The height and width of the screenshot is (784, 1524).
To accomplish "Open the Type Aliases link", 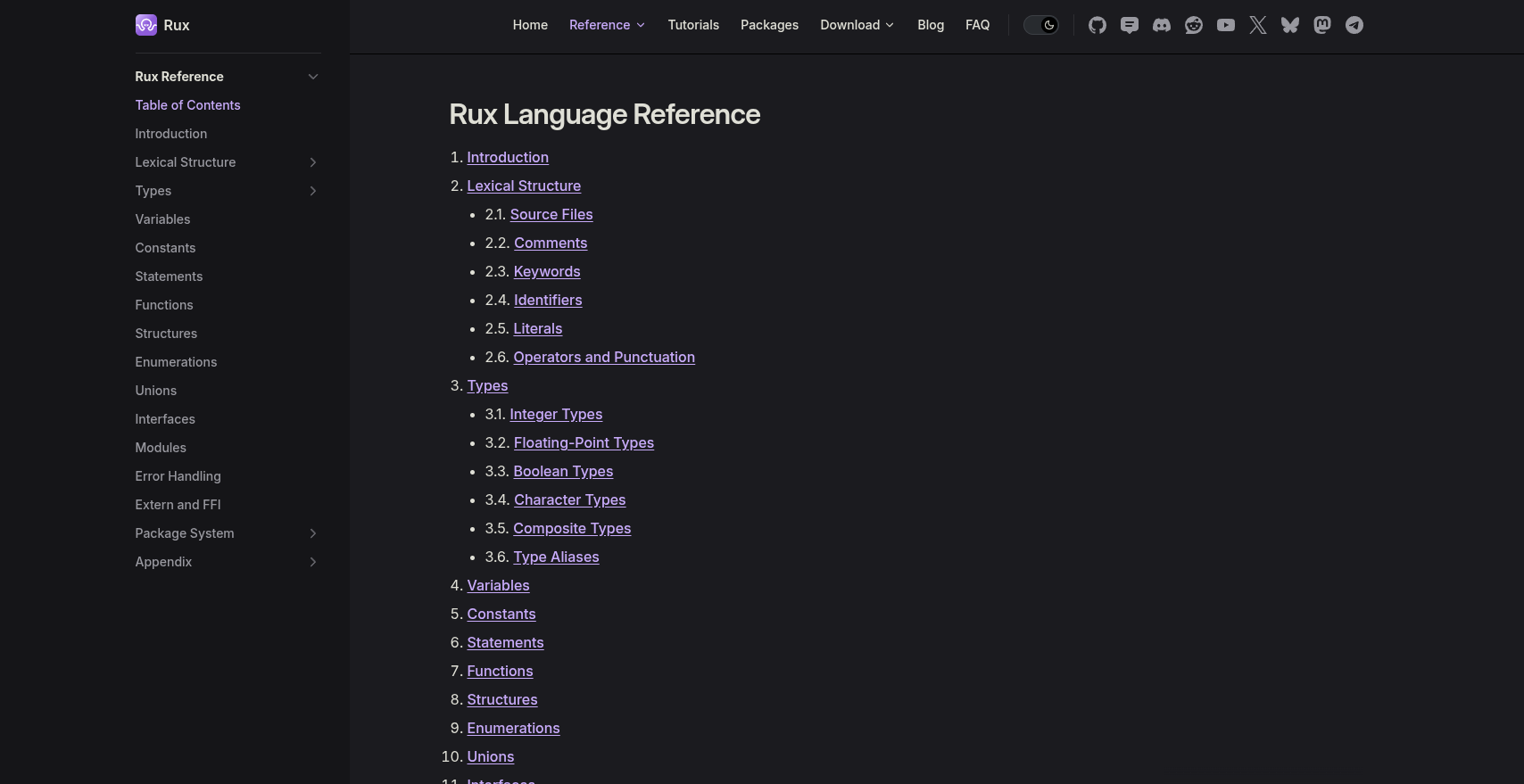I will [x=556, y=557].
